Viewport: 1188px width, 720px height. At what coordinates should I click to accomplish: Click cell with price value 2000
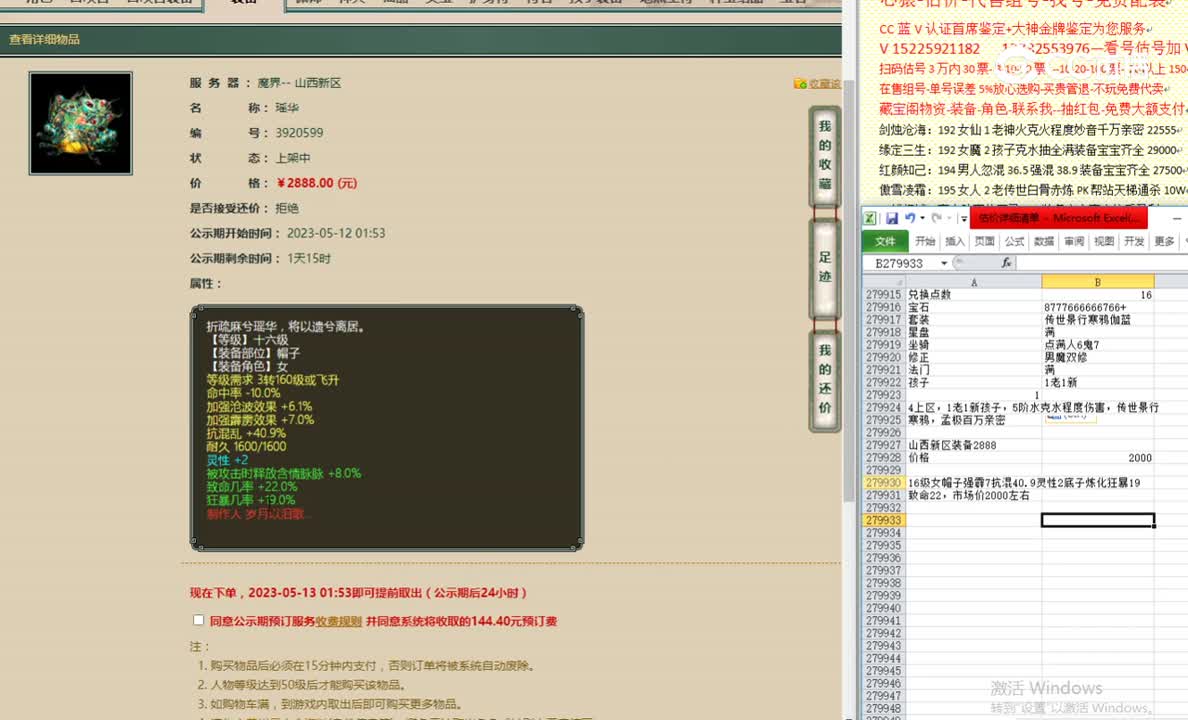click(x=1098, y=458)
